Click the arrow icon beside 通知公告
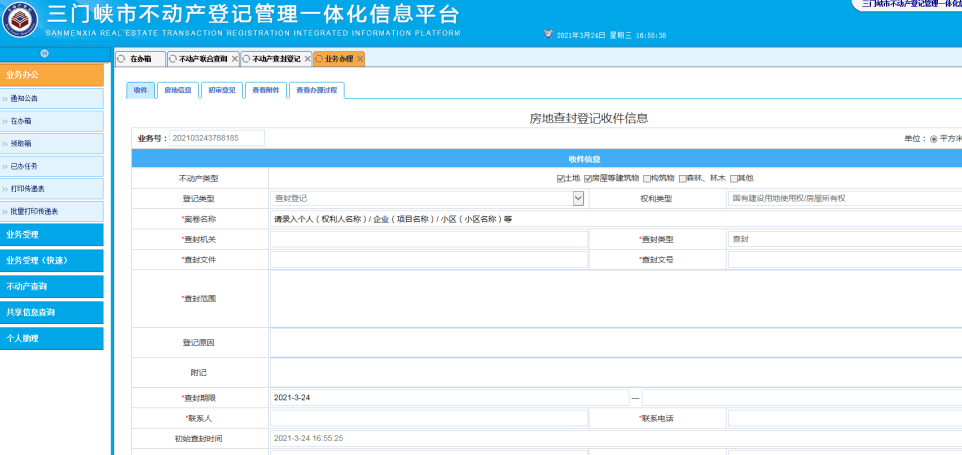This screenshot has height=455, width=962. point(5,98)
